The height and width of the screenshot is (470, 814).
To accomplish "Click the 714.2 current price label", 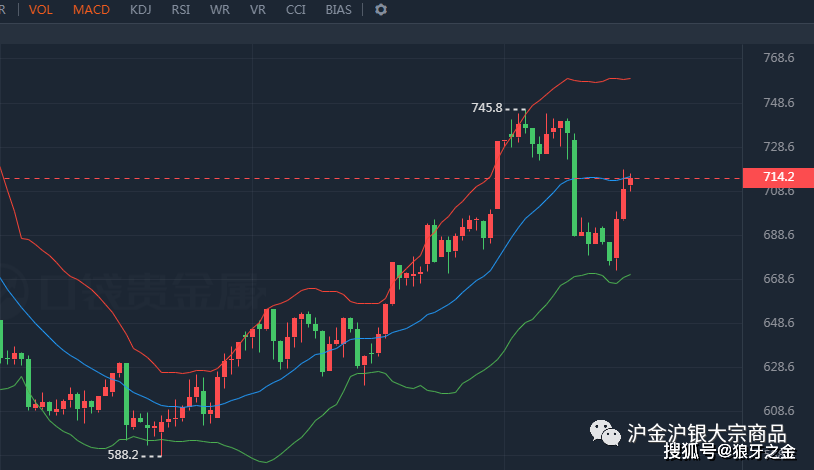I will [778, 177].
